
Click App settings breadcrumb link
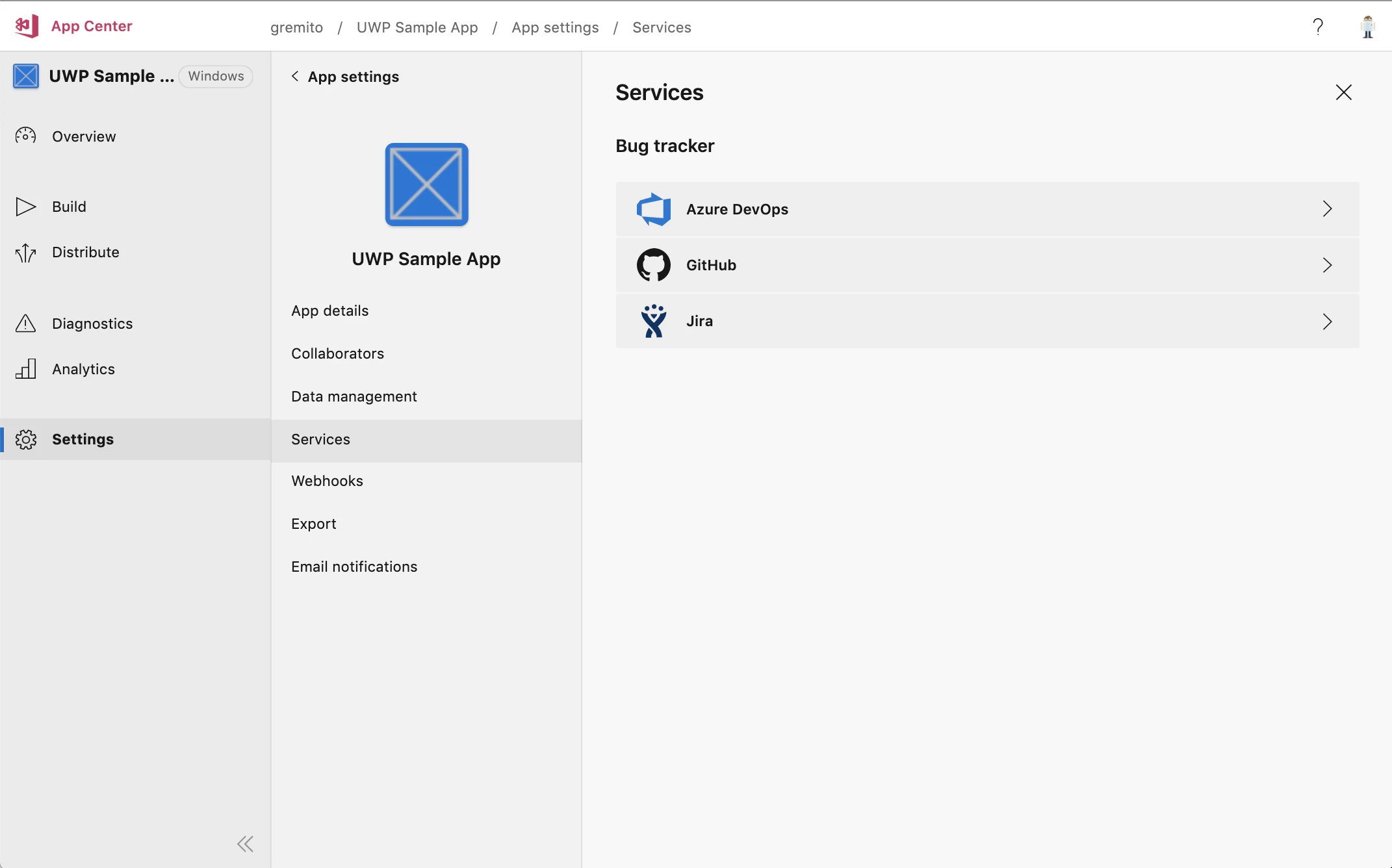coord(555,27)
